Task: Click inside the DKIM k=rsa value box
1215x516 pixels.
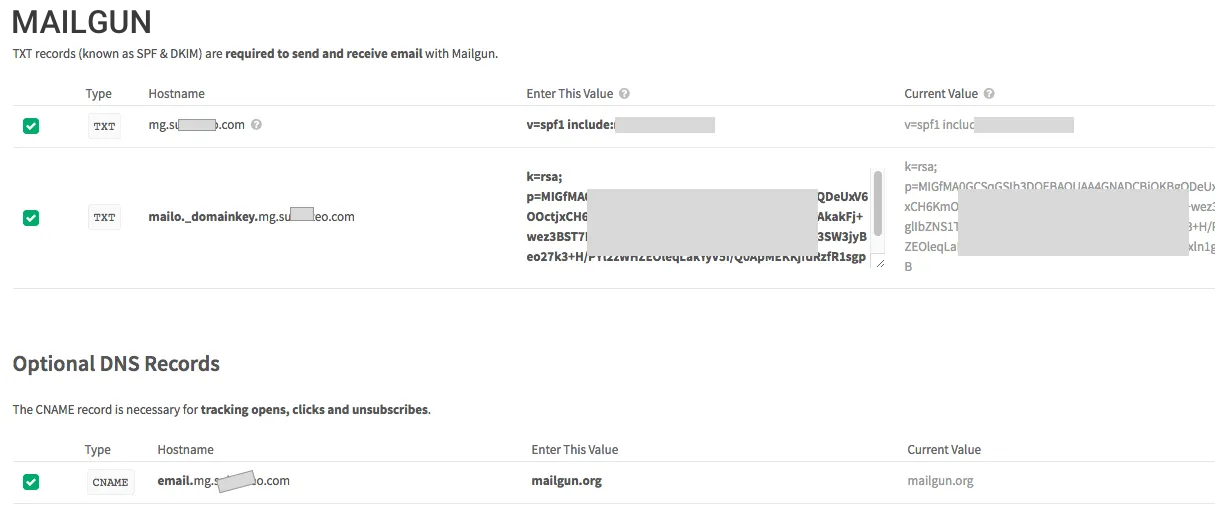Action: [x=700, y=217]
